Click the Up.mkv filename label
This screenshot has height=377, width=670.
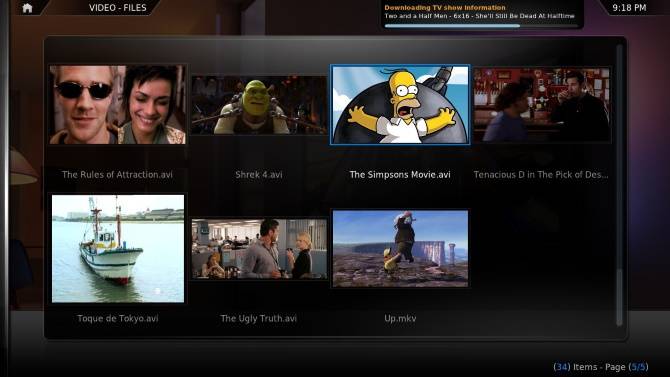(400, 318)
